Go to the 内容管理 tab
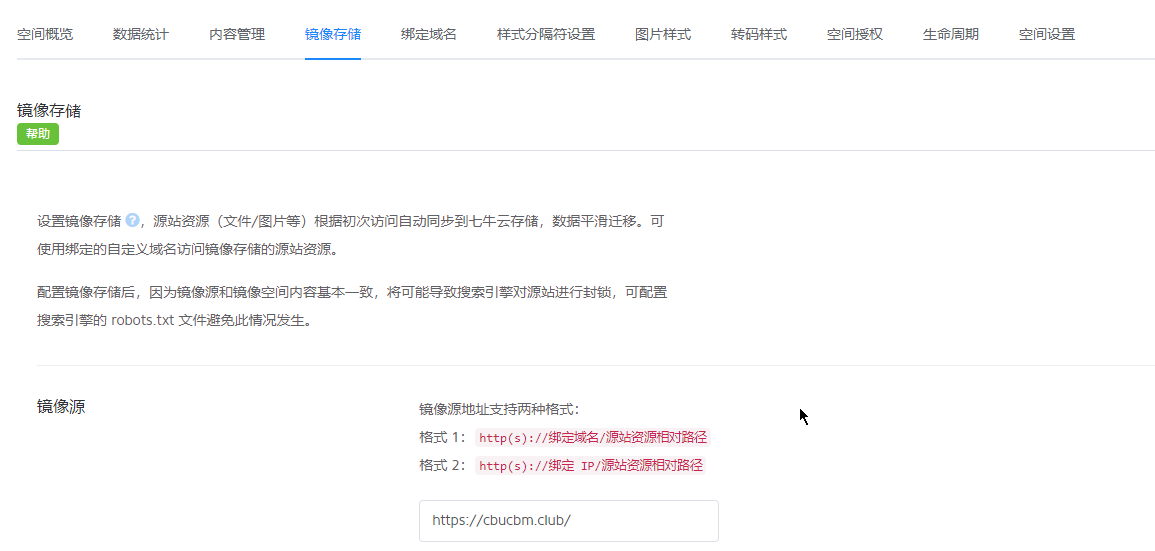The image size is (1155, 551). (237, 34)
